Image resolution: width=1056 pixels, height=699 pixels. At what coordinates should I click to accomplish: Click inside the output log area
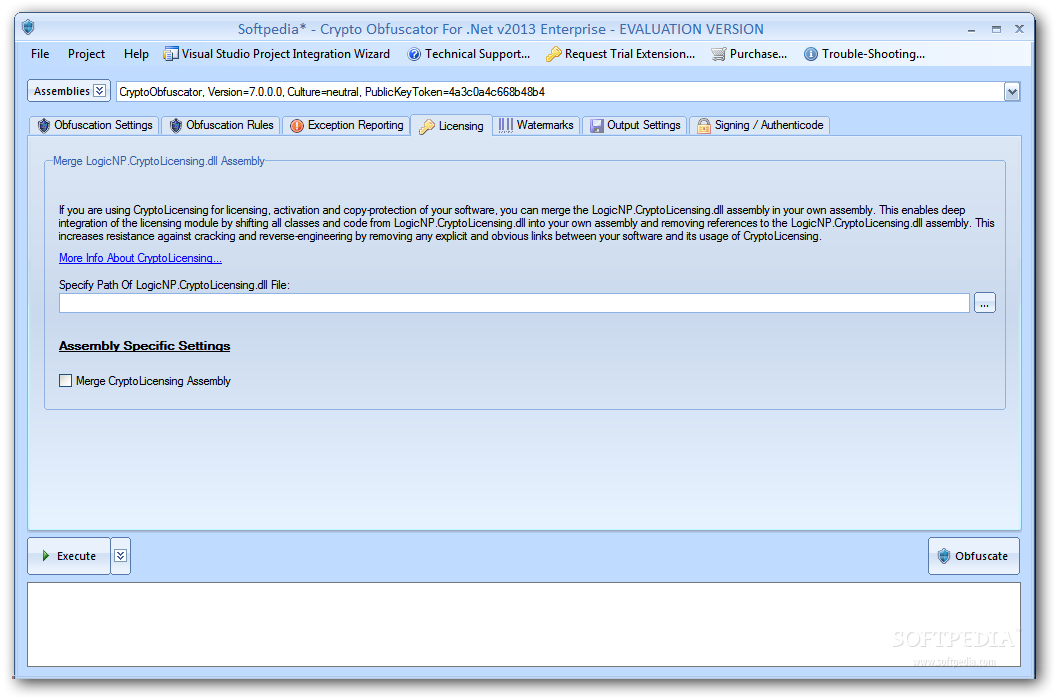pos(523,624)
